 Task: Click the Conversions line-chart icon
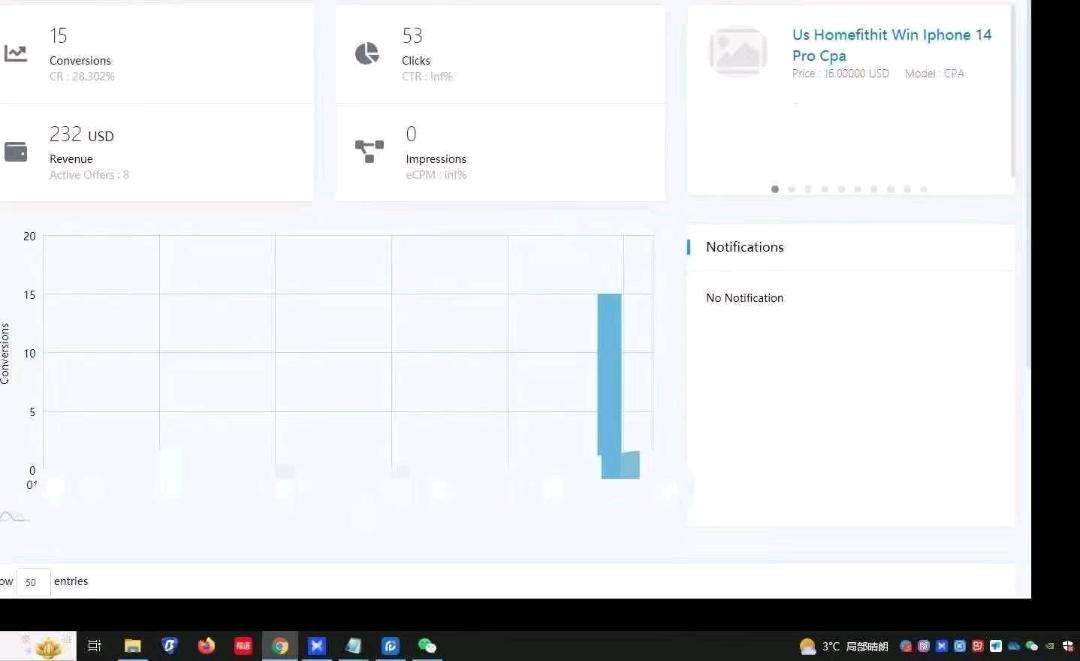[x=15, y=53]
